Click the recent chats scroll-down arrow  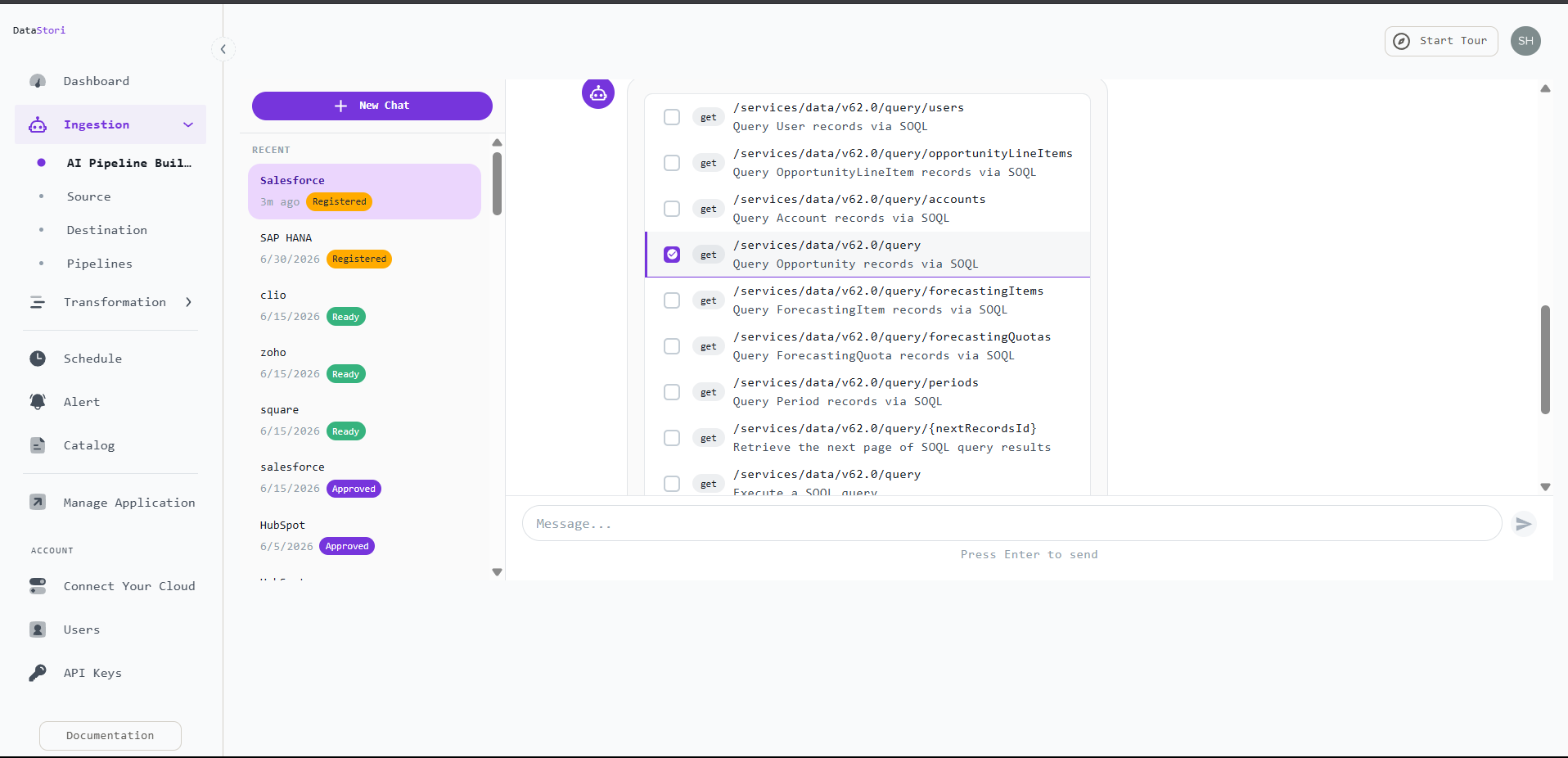[x=497, y=572]
